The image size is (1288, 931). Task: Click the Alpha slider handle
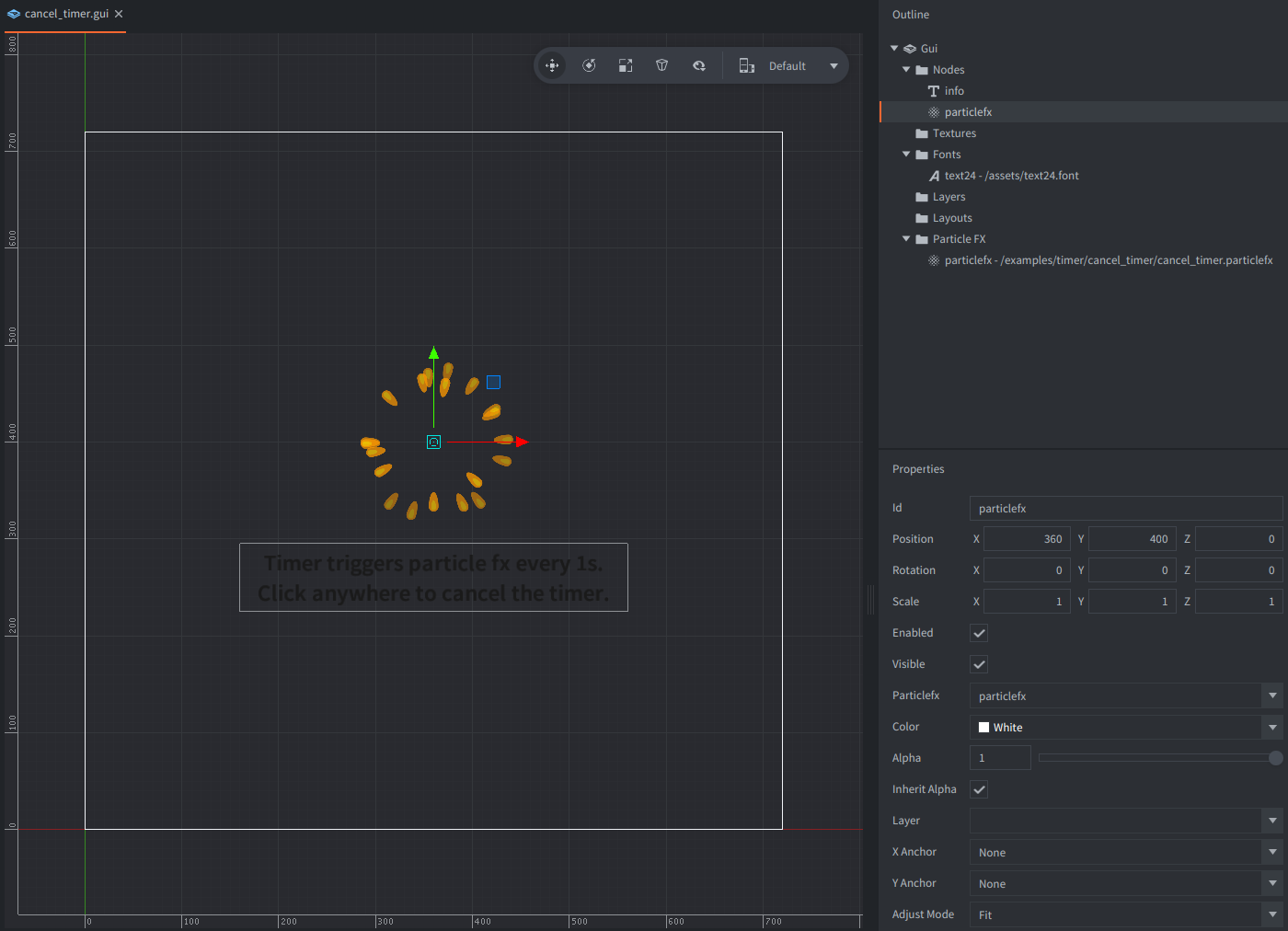tap(1275, 758)
